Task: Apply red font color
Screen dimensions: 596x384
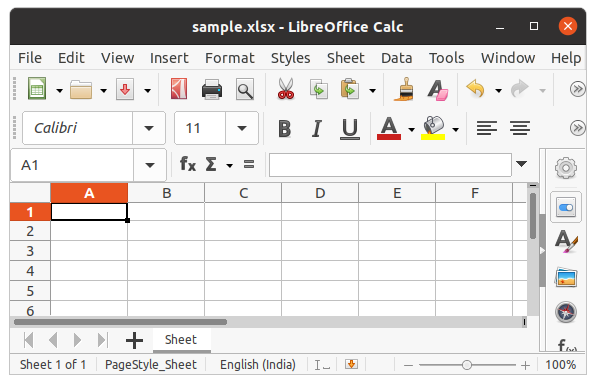Action: pyautogui.click(x=389, y=129)
